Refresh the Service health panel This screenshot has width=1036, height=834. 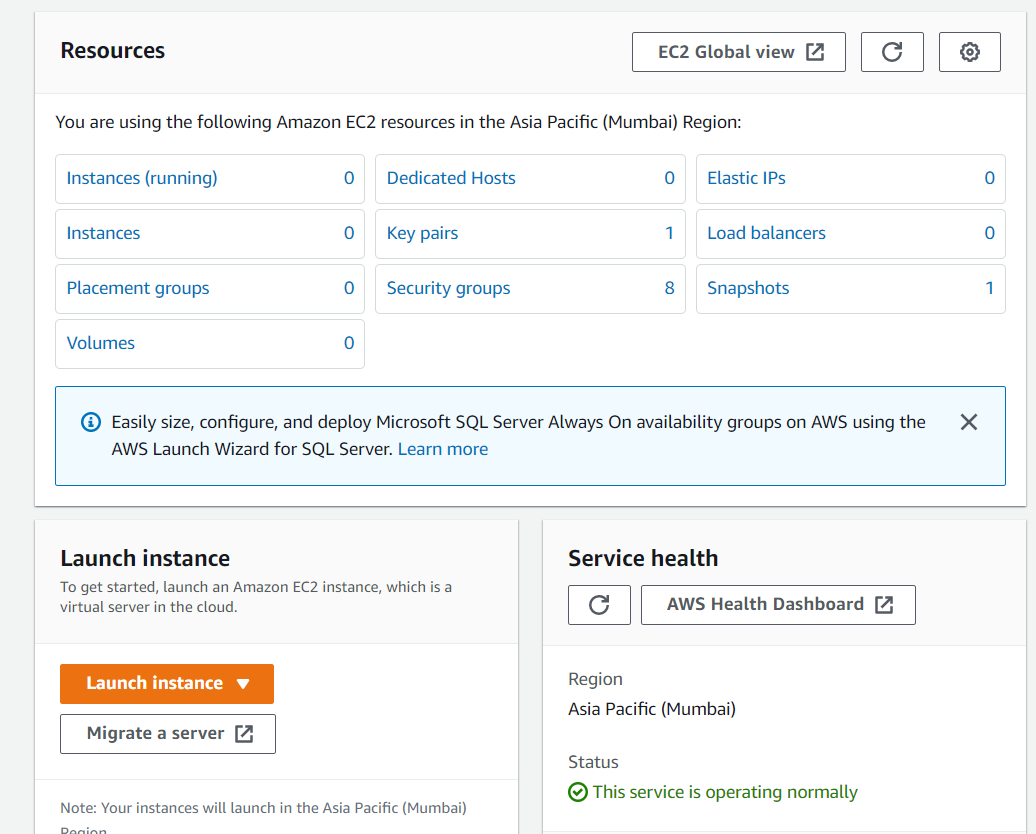(x=599, y=605)
